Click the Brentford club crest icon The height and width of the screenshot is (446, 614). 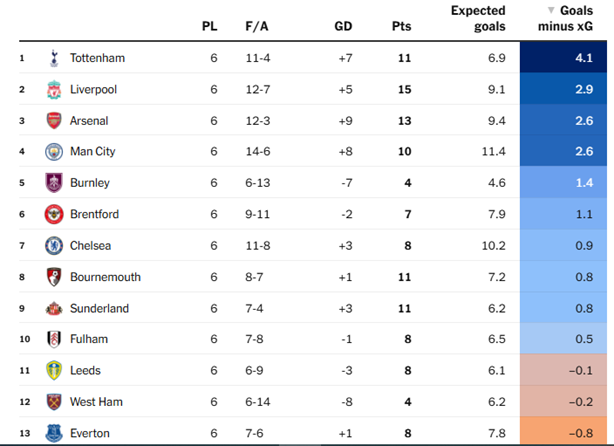[53, 214]
